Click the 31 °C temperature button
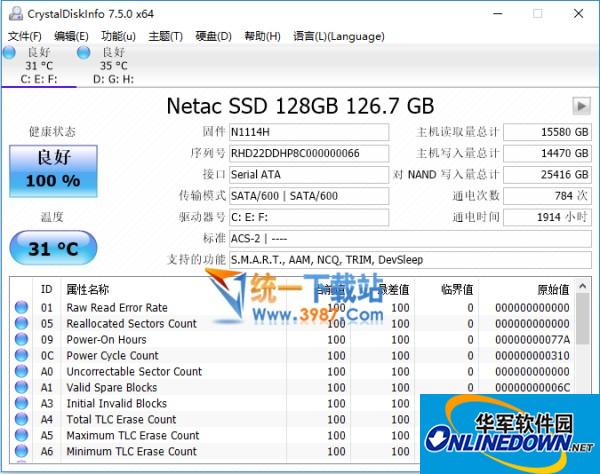 [53, 248]
